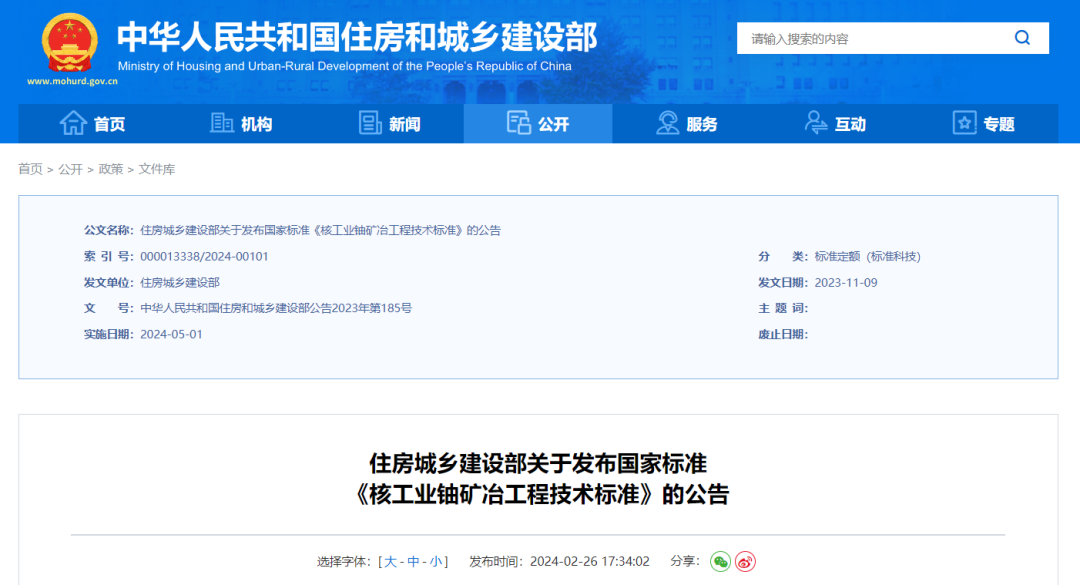The height and width of the screenshot is (585, 1080).
Task: Click the 公开 disclosure icon
Action: click(519, 122)
